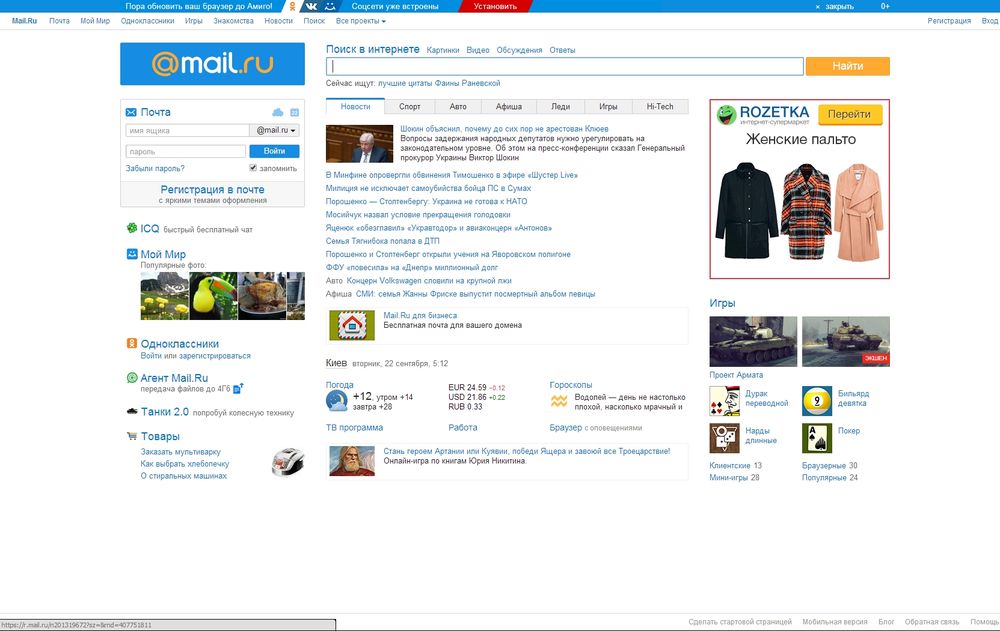This screenshot has width=1000, height=631.
Task: Click the multicooker product image in Товары
Action: (288, 463)
